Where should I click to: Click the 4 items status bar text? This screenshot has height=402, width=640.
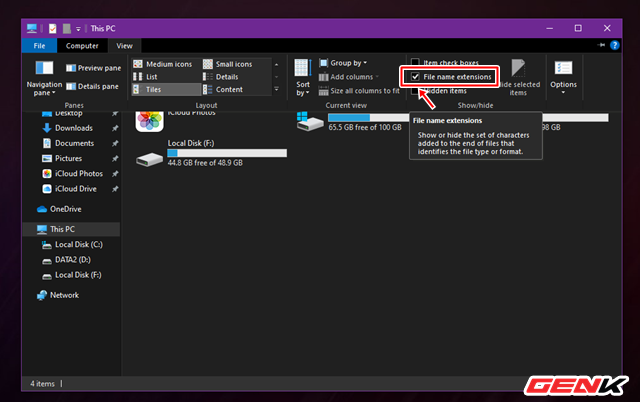pos(42,384)
